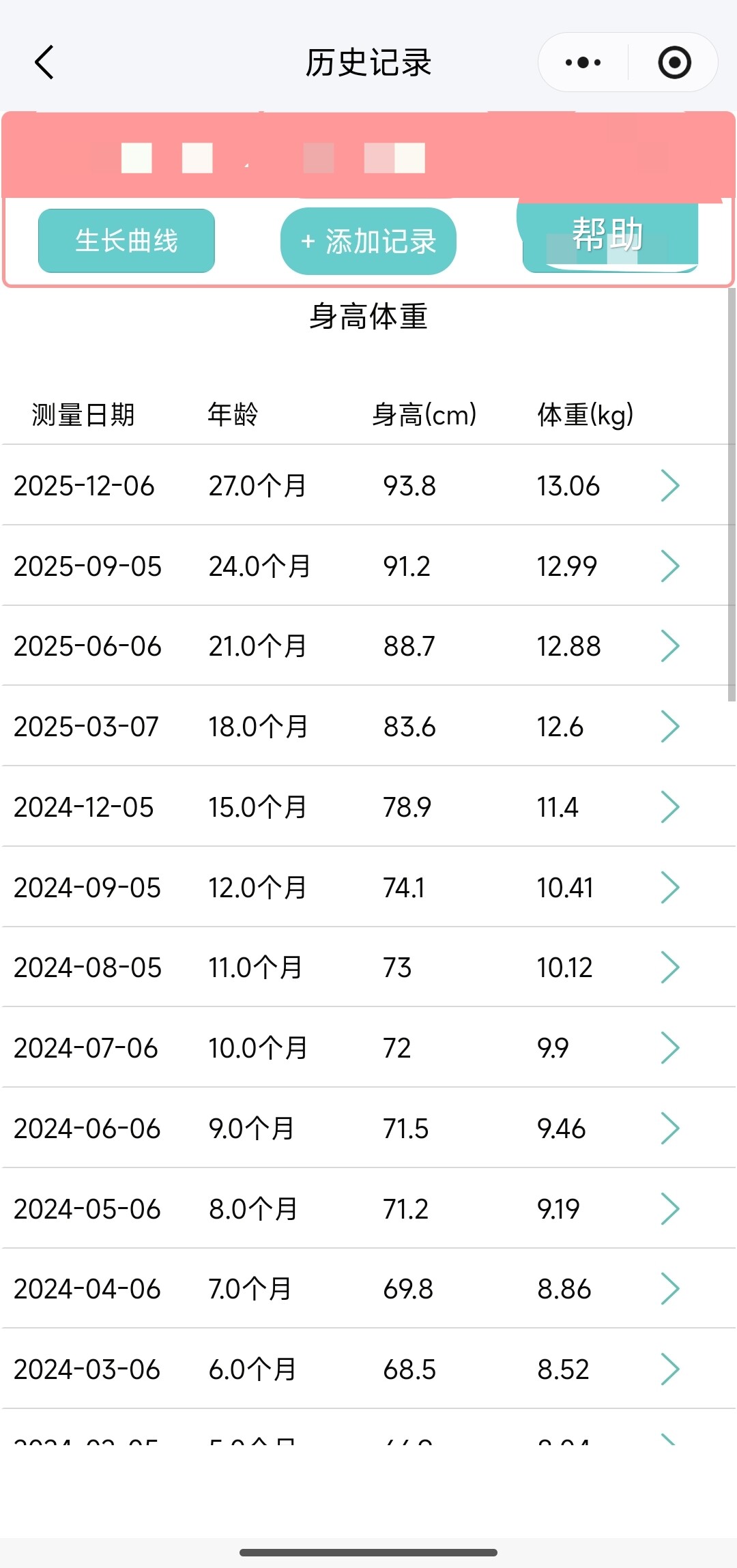Open details arrow for 2025-03-07 entry

pos(670,727)
